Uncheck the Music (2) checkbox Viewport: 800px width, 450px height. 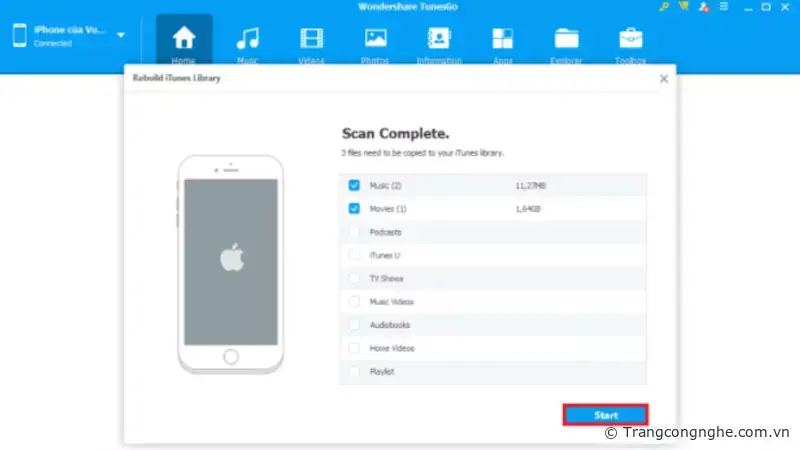point(354,185)
